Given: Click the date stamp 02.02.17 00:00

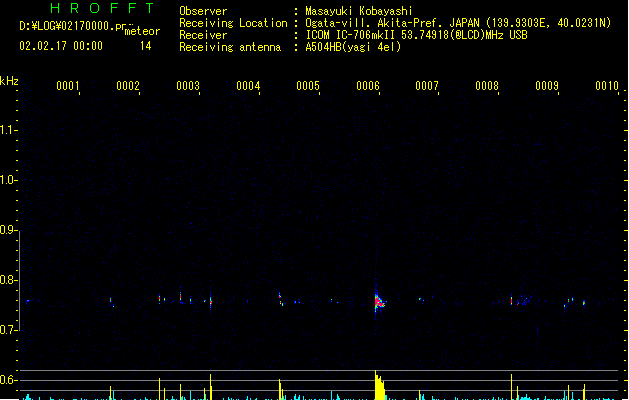Looking at the screenshot, I should [61, 46].
